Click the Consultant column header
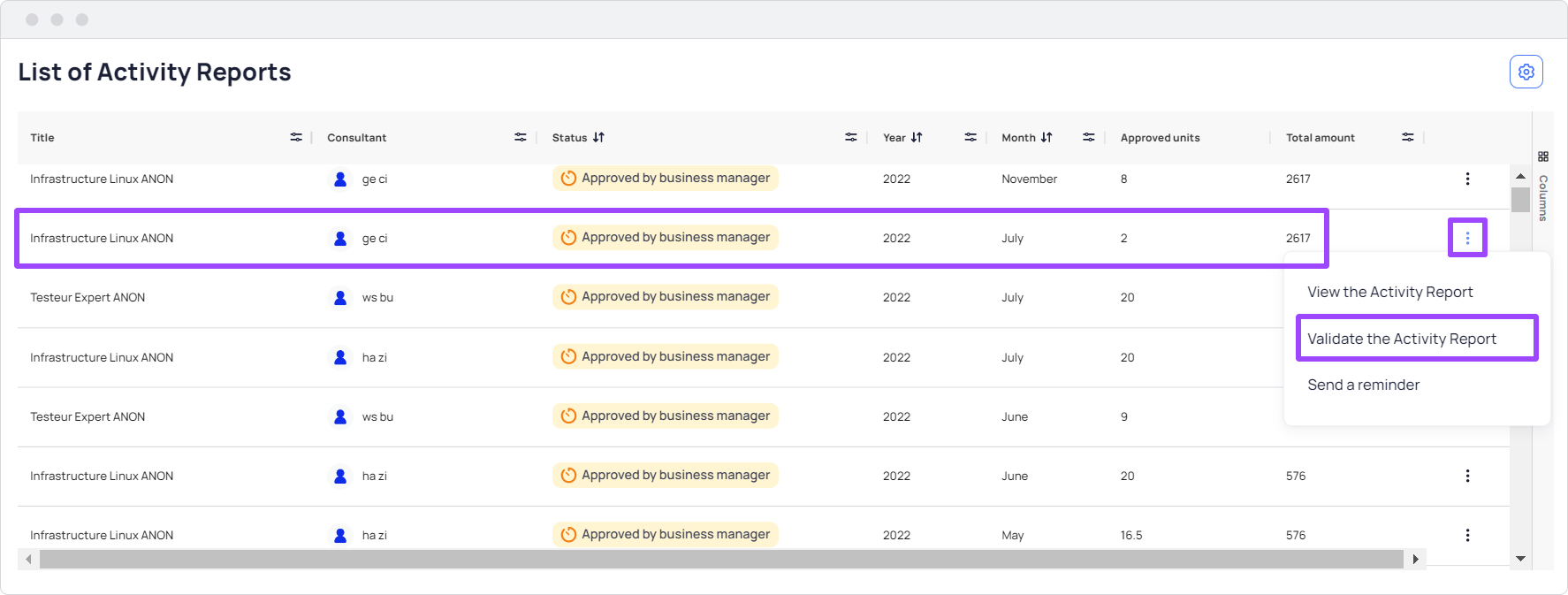 [356, 137]
